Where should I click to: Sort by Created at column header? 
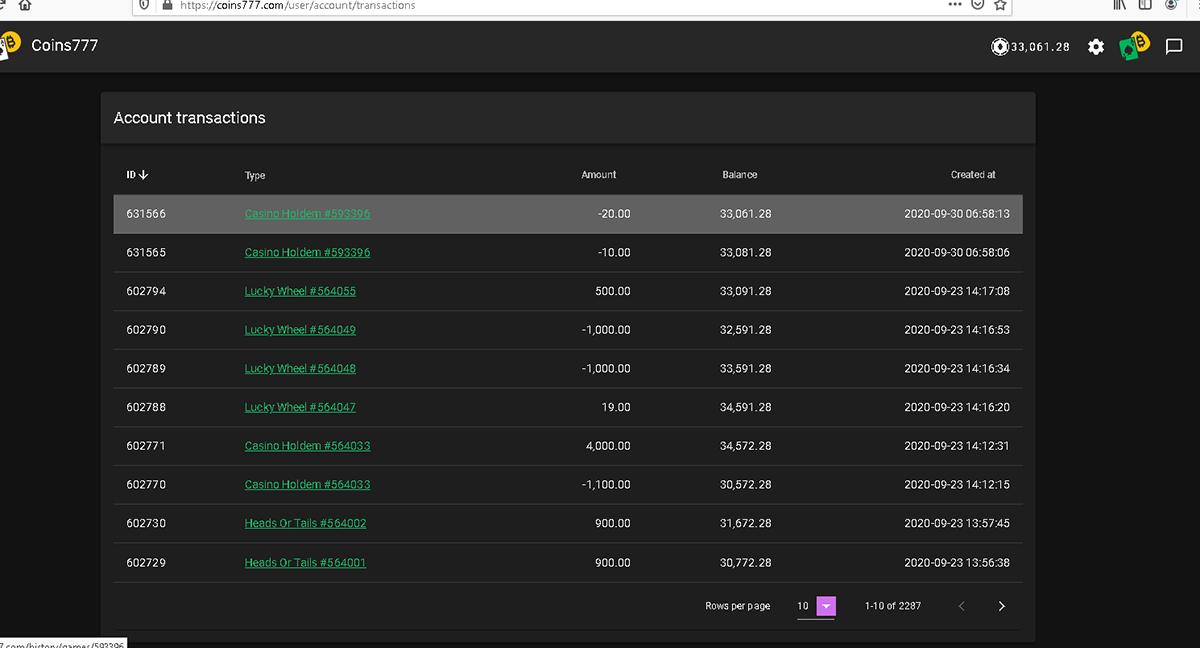pyautogui.click(x=973, y=175)
